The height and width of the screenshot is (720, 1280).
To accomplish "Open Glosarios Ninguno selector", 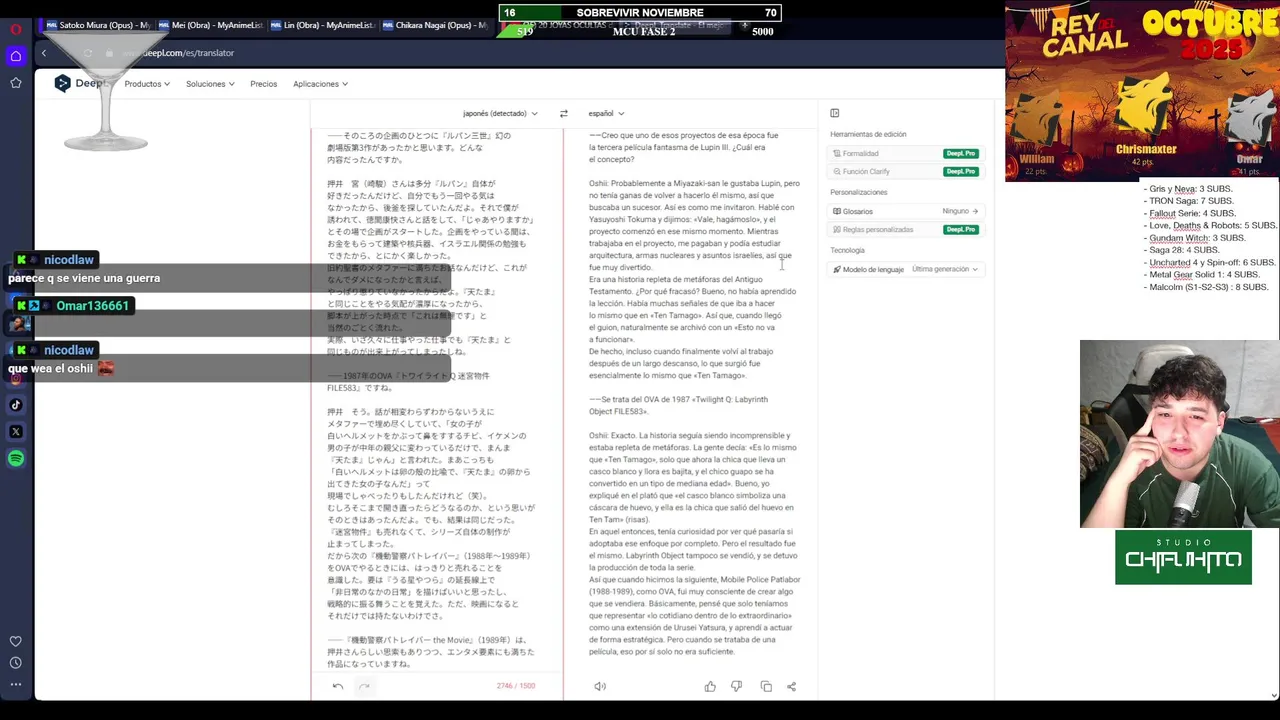I will point(960,211).
